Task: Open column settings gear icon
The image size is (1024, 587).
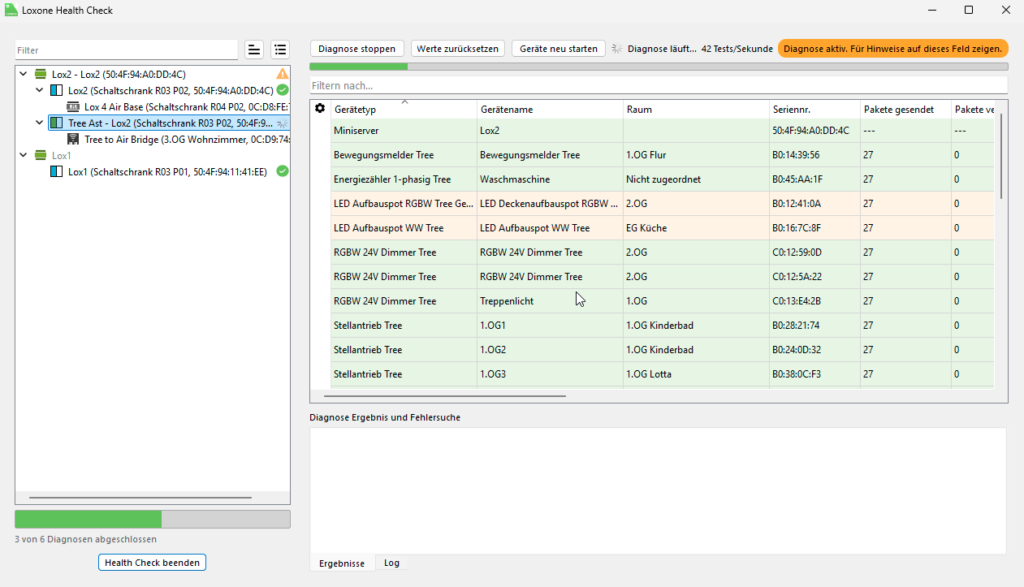Action: point(320,108)
